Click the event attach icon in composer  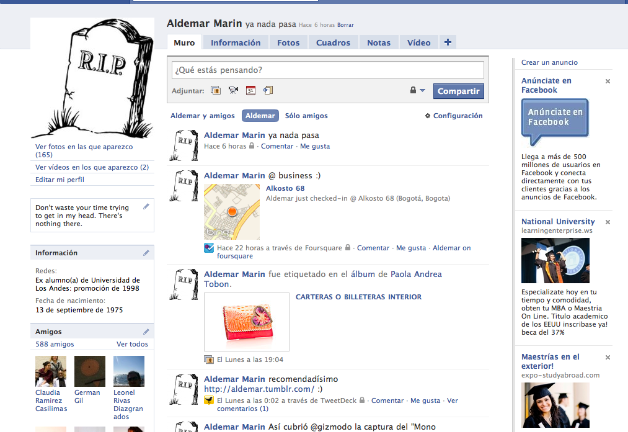click(x=251, y=90)
